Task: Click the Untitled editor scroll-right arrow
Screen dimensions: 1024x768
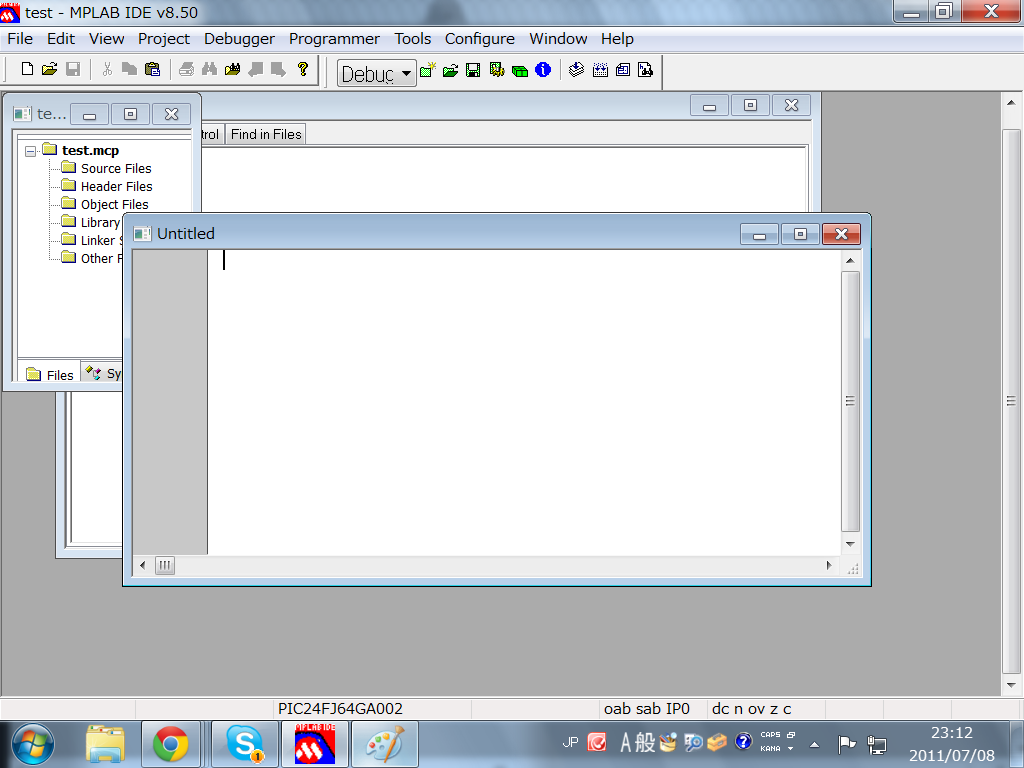Action: tap(829, 566)
